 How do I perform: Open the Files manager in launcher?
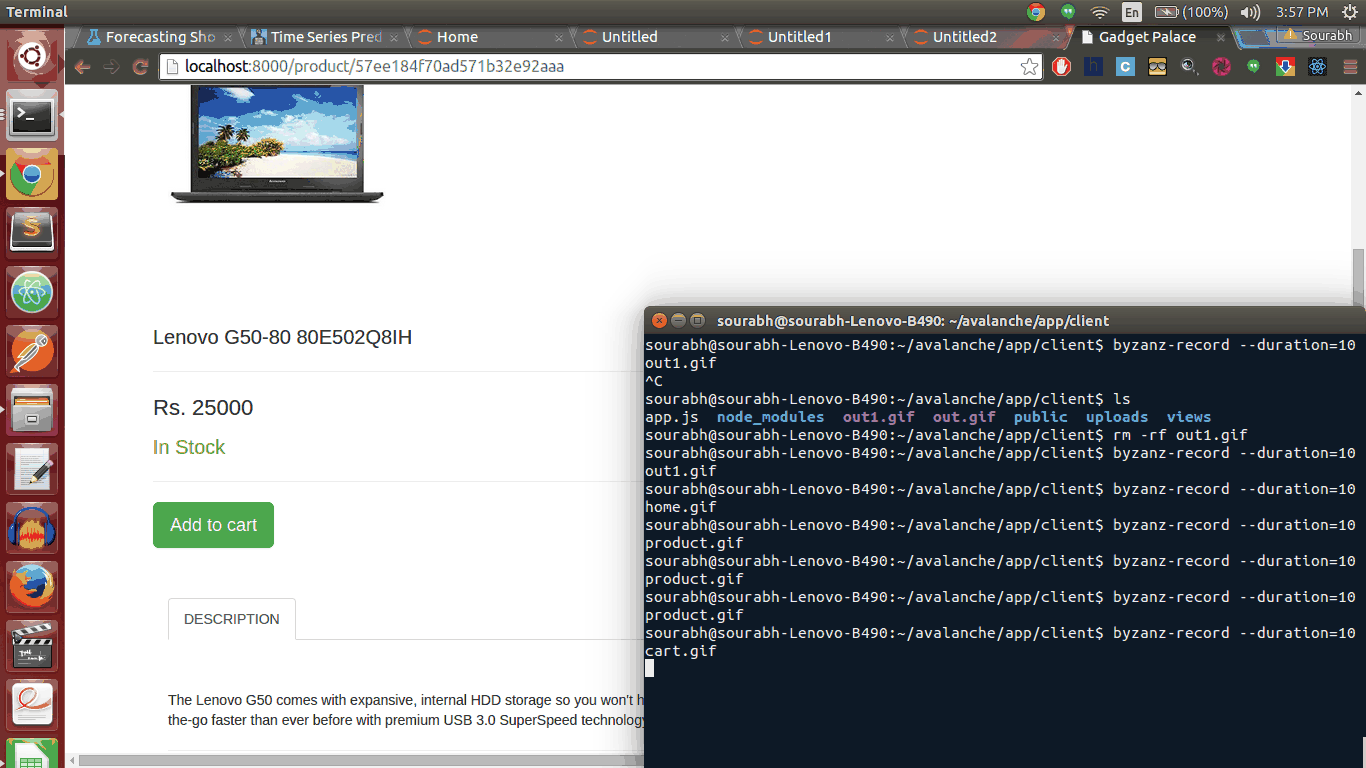point(33,411)
